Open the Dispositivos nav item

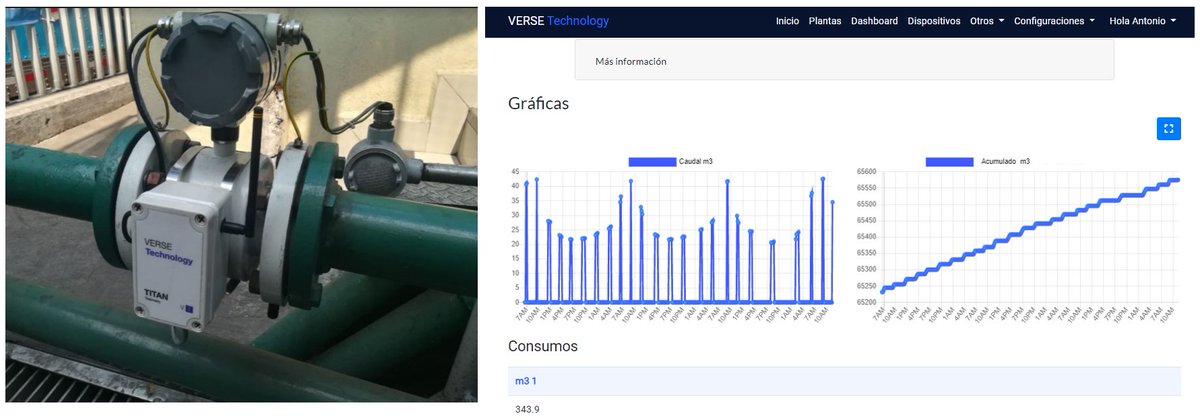pos(934,21)
